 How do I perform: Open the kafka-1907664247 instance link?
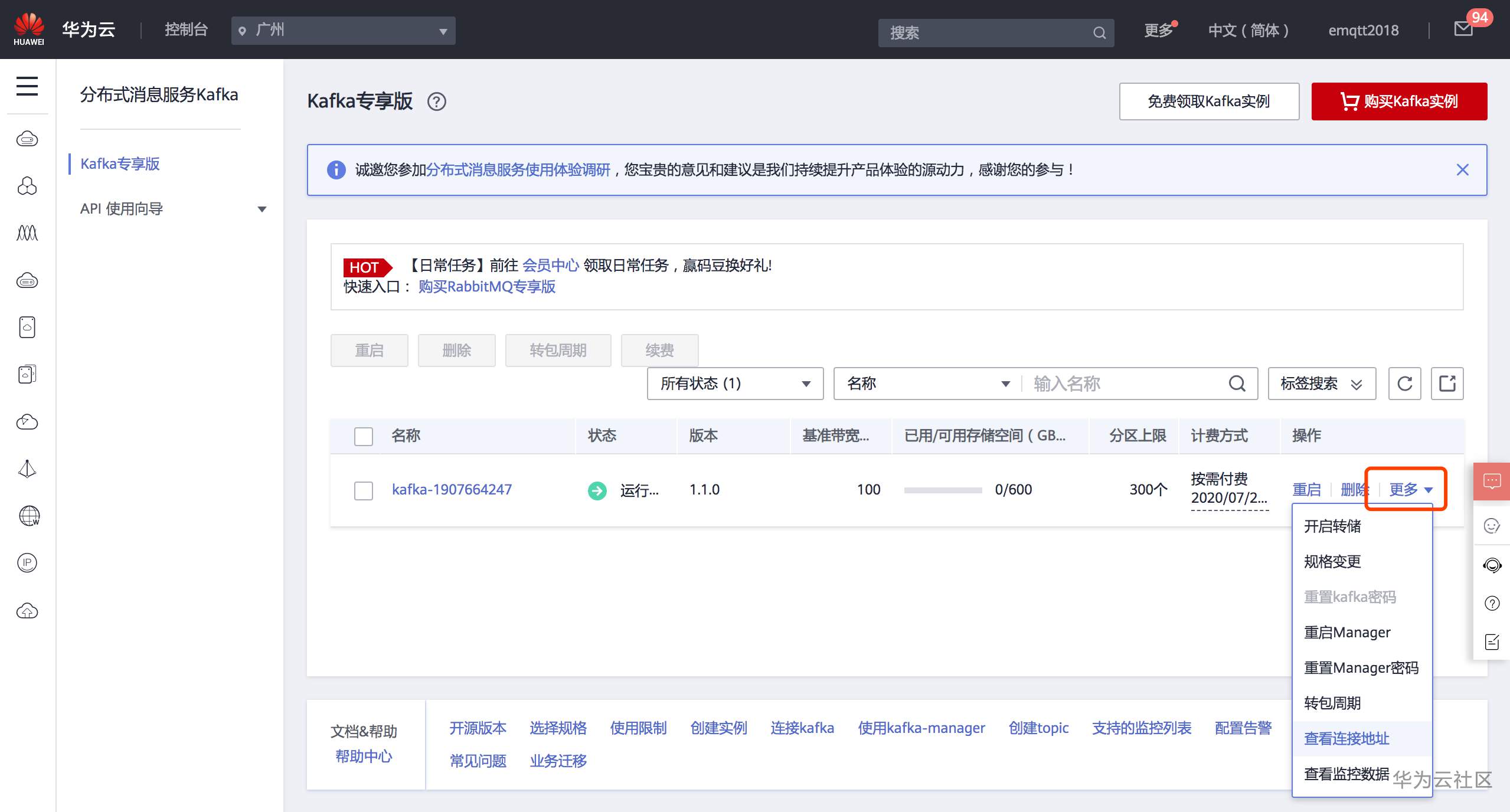tap(452, 489)
